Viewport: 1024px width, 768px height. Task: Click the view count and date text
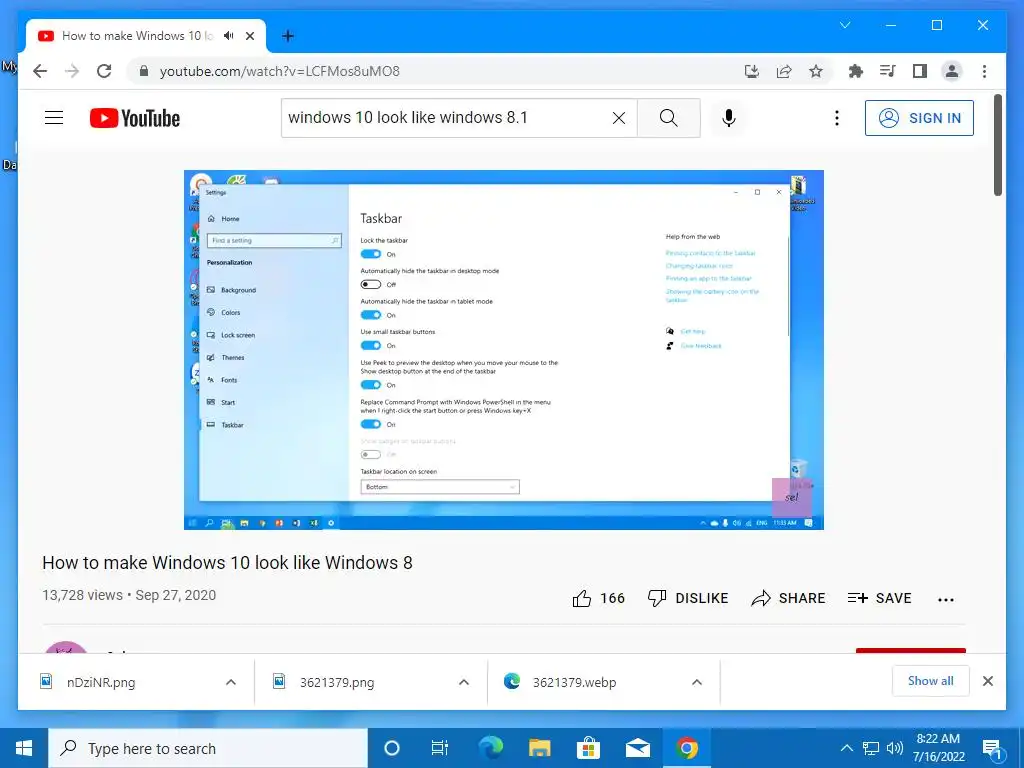coord(129,595)
